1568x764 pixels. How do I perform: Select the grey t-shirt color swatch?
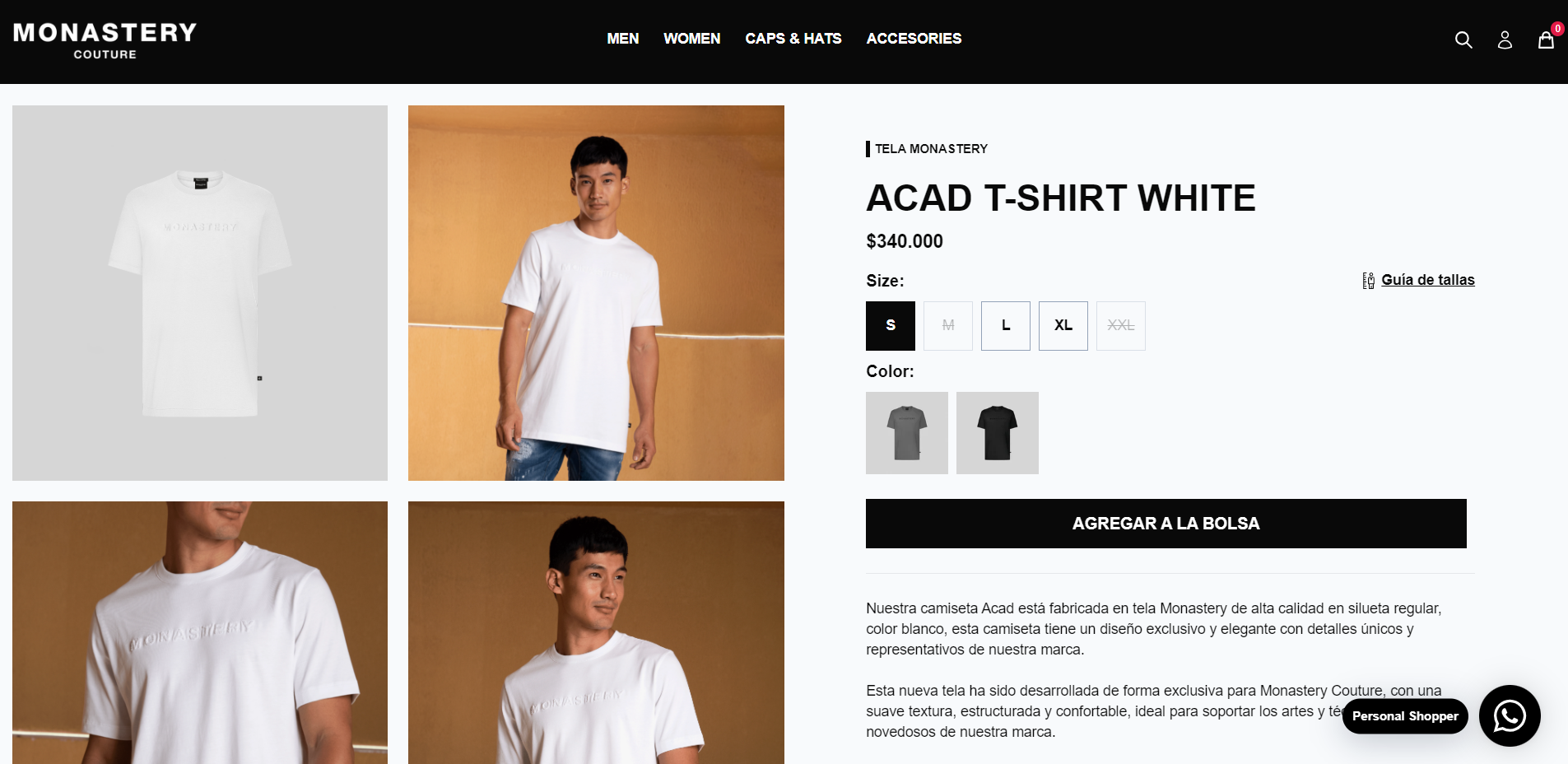[x=907, y=433]
